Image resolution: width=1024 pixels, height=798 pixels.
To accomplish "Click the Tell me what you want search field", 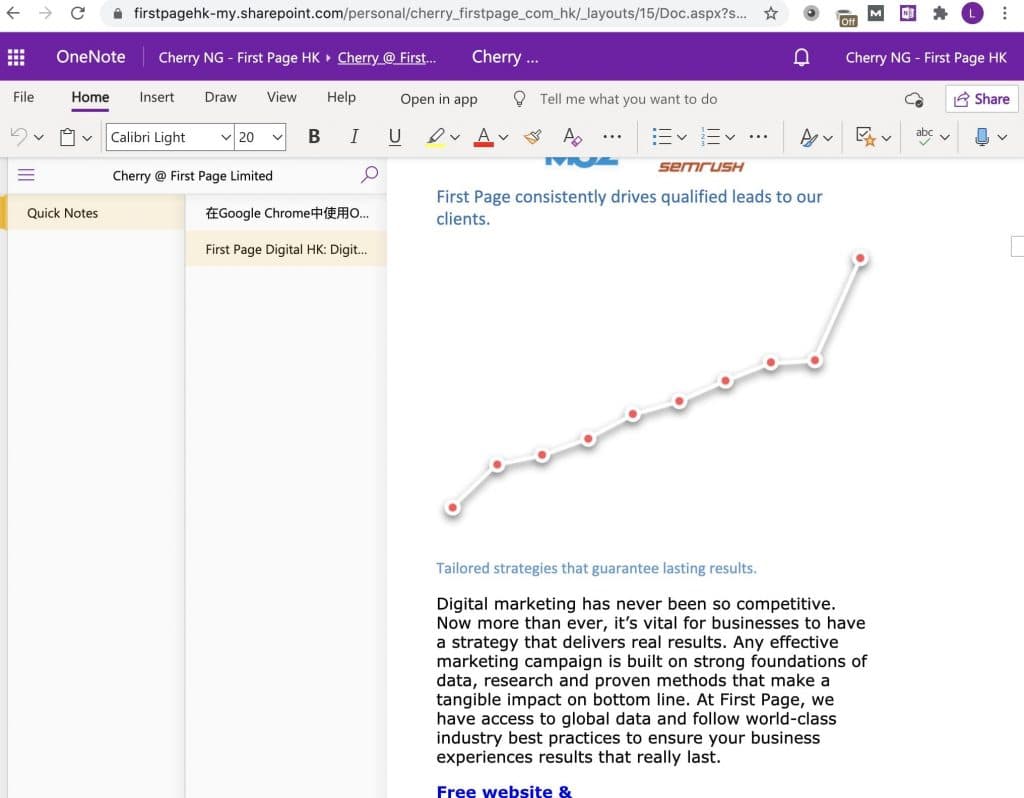I will click(628, 99).
